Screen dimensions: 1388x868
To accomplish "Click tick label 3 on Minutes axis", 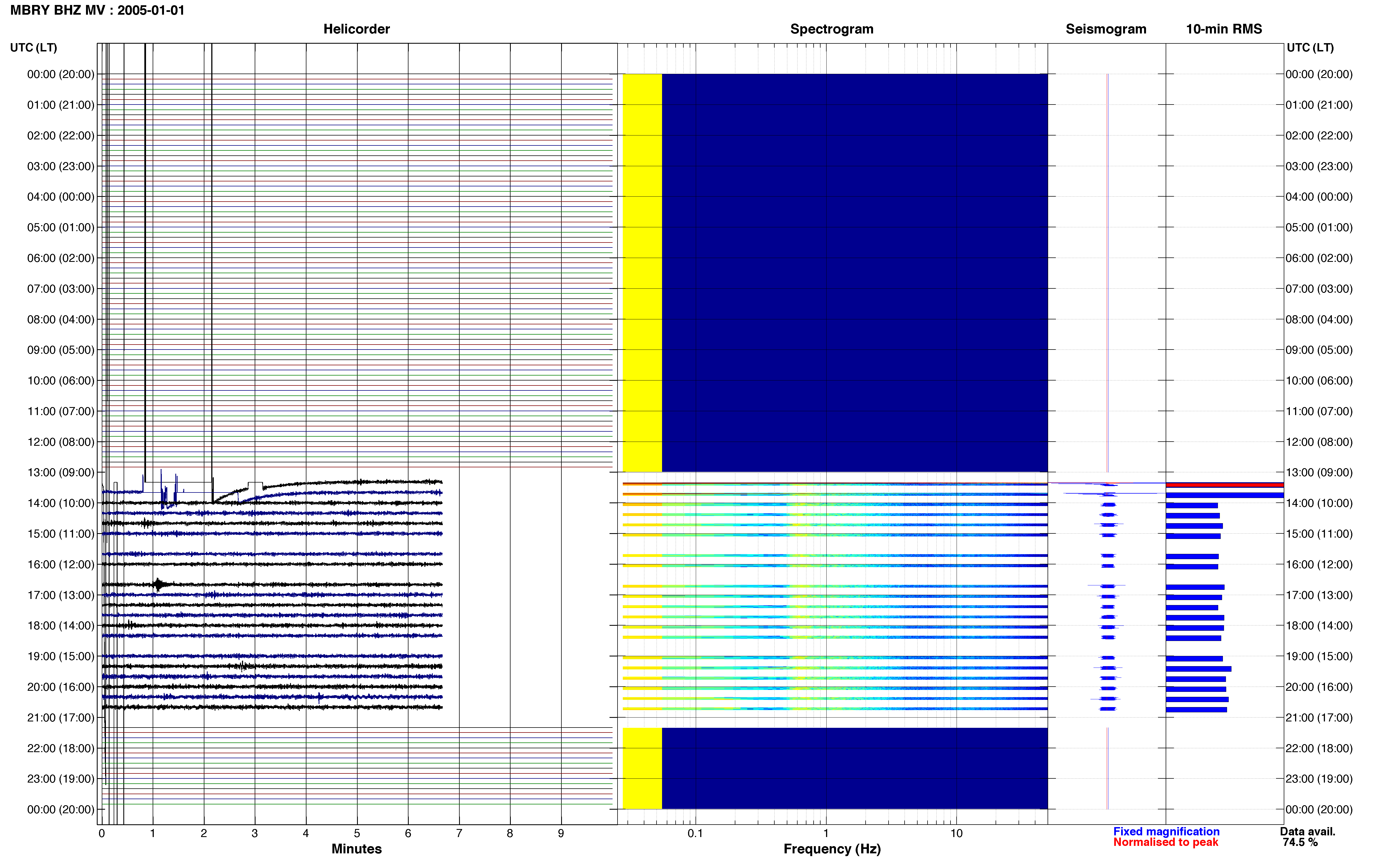I will [x=255, y=833].
